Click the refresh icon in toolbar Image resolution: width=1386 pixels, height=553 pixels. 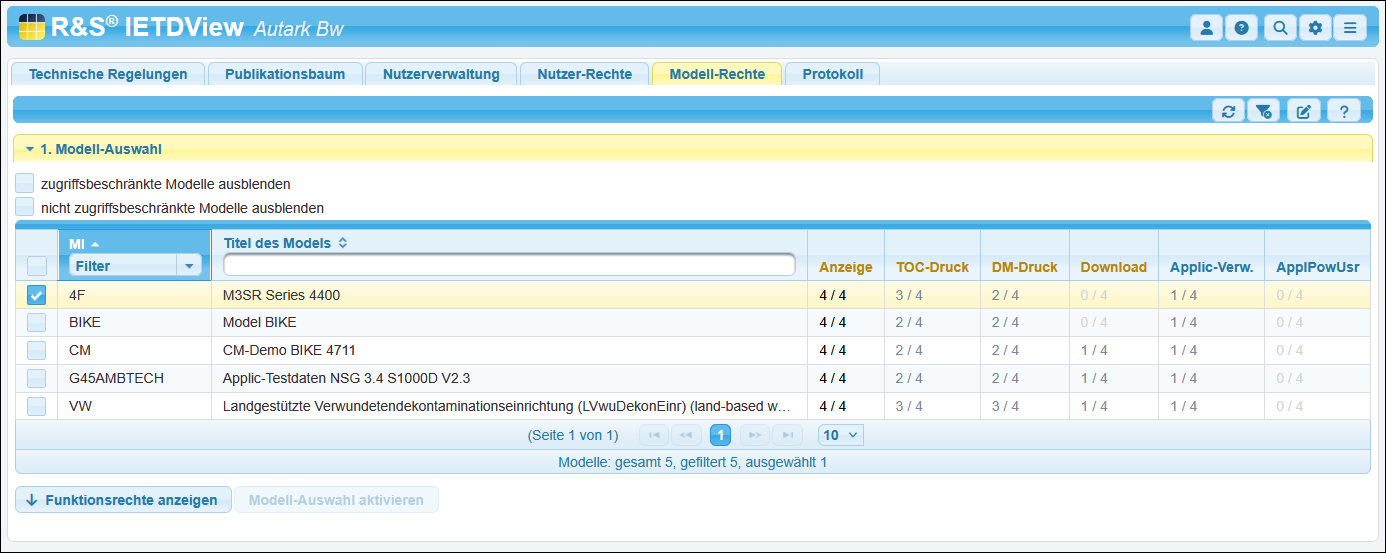pyautogui.click(x=1228, y=111)
